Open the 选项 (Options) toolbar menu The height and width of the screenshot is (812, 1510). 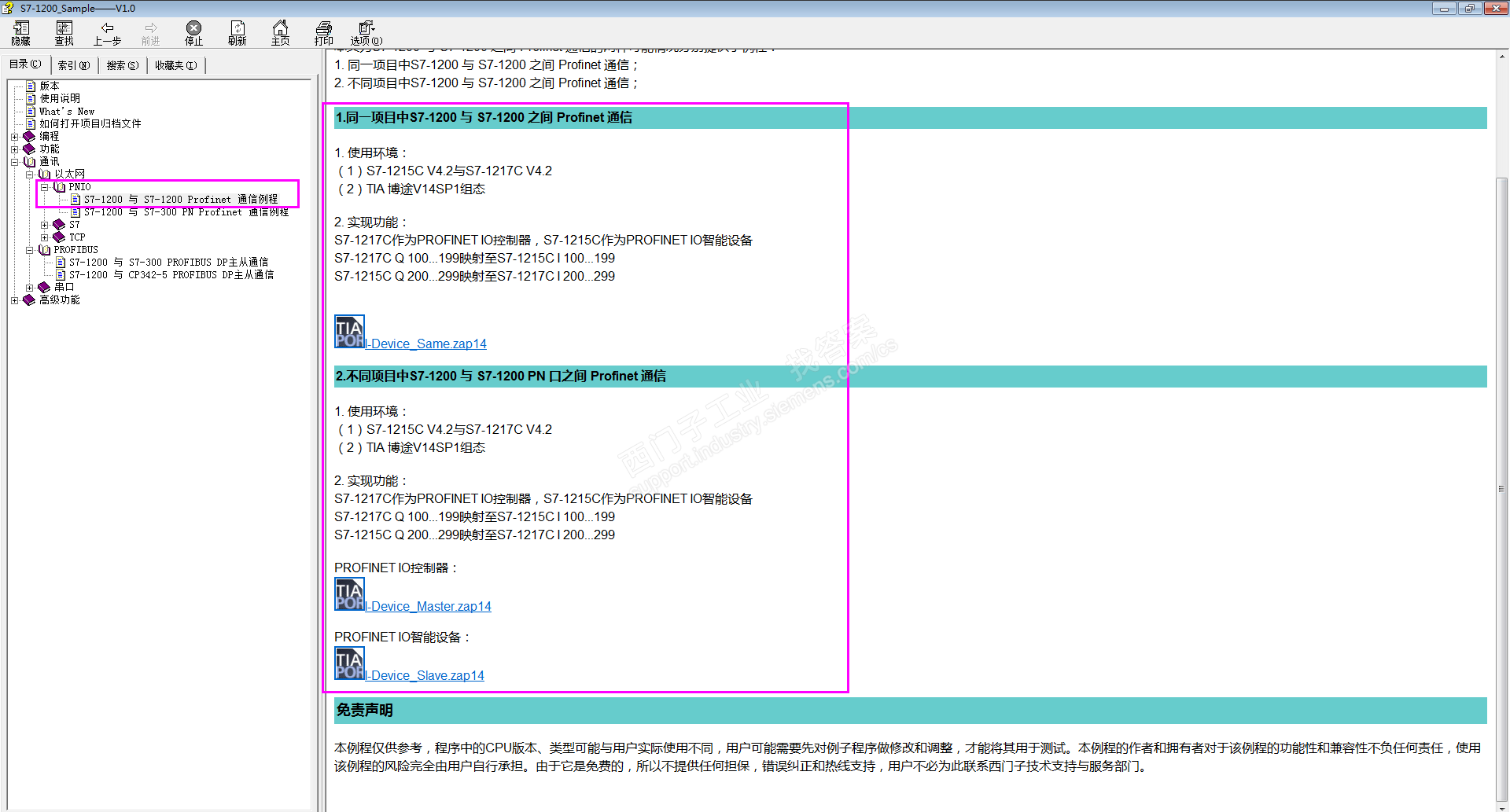[x=366, y=33]
